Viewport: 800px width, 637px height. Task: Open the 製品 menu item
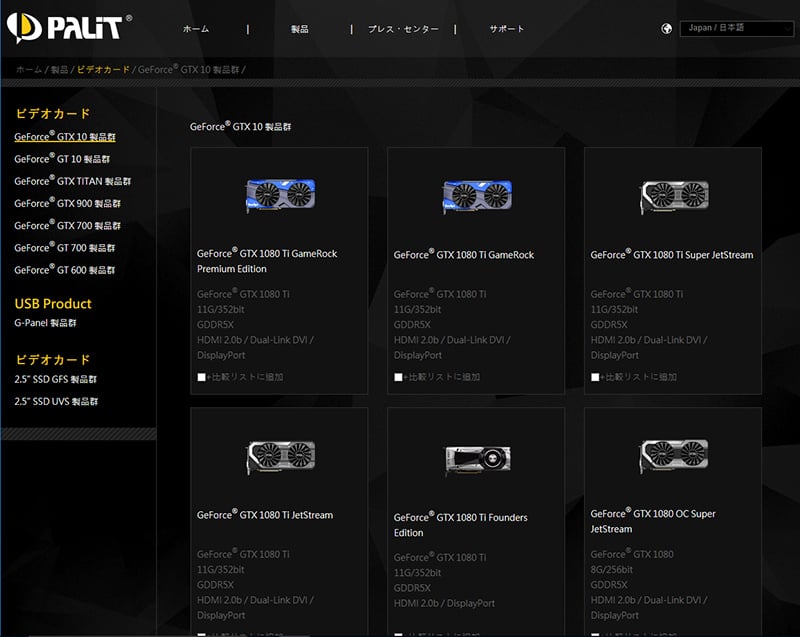299,29
